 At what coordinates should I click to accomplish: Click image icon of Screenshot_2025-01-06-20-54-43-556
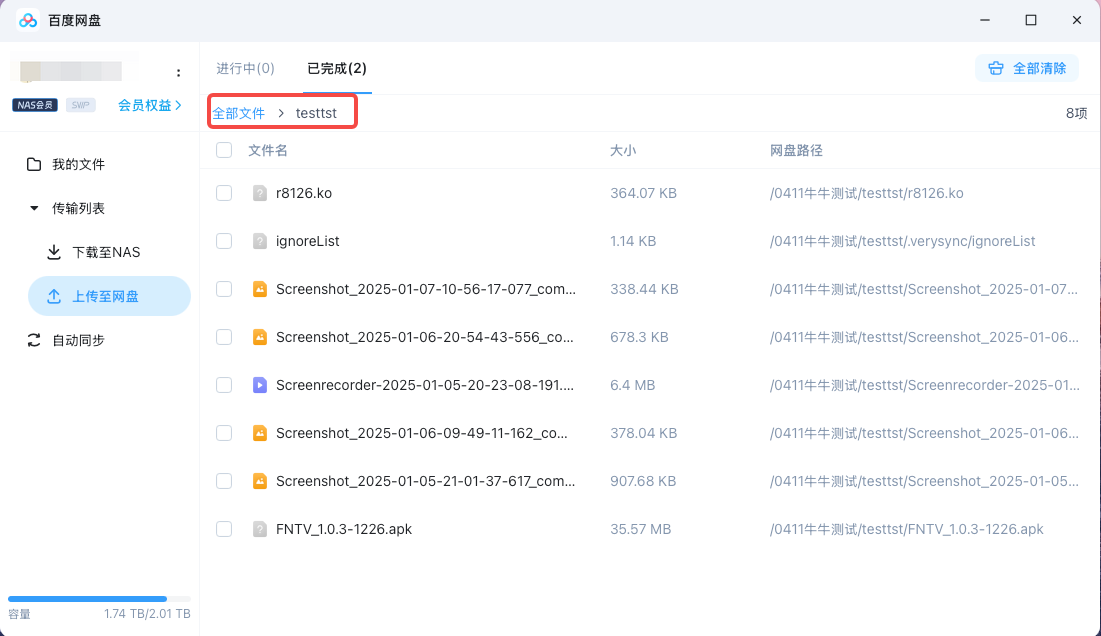(x=260, y=337)
